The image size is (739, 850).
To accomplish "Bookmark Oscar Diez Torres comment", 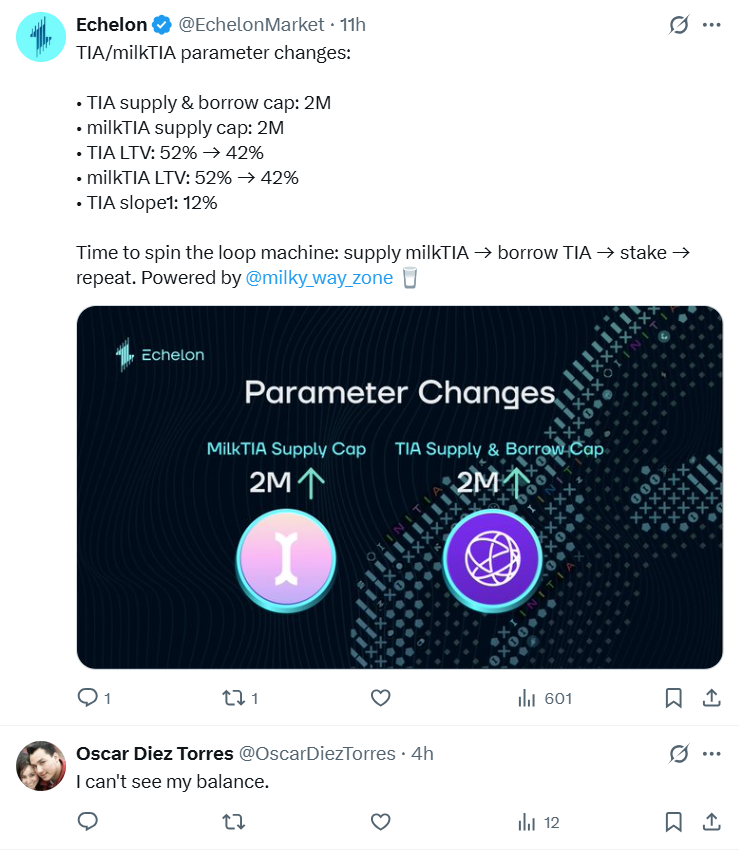I will coord(673,822).
